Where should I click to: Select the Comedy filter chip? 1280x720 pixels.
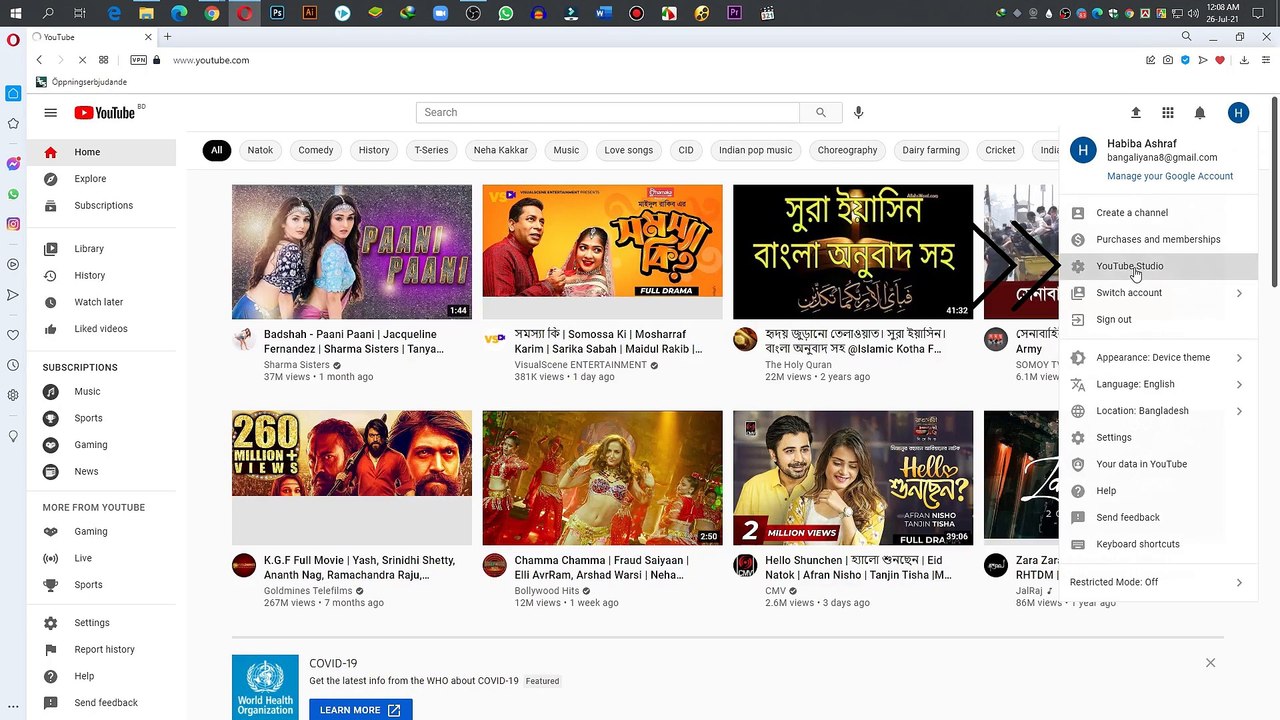316,150
